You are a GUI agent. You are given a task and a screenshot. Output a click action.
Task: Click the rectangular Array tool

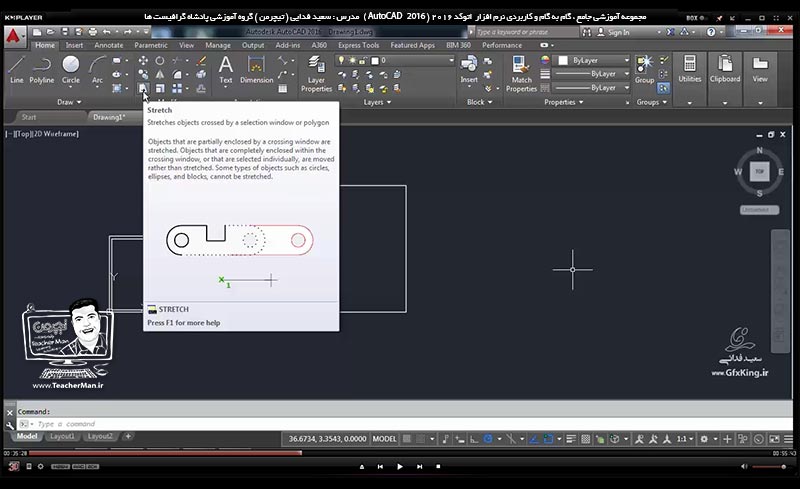coord(177,88)
